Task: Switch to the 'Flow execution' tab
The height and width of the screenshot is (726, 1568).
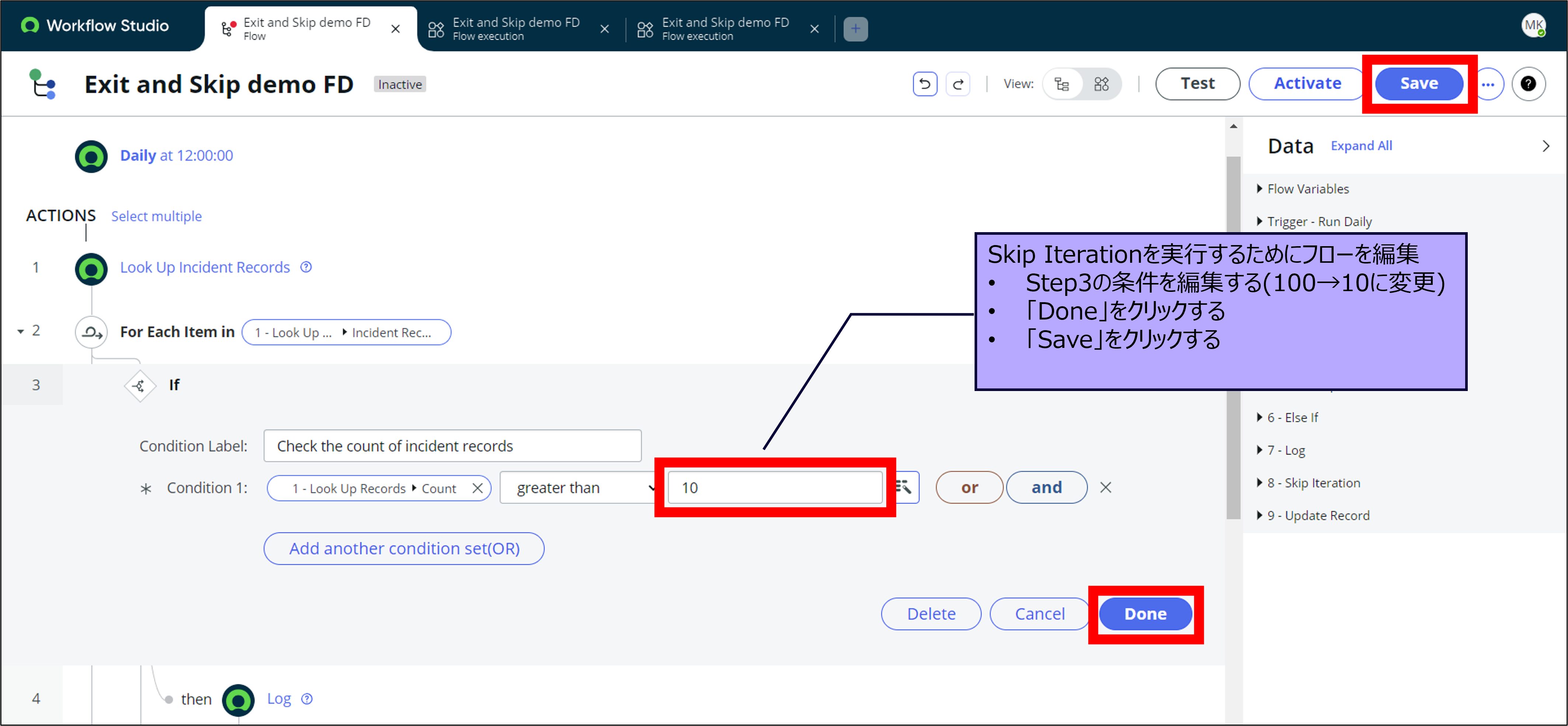Action: click(x=516, y=28)
